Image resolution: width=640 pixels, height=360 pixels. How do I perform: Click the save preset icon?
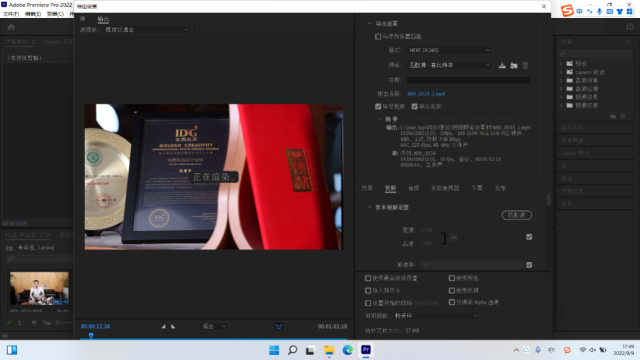click(502, 65)
